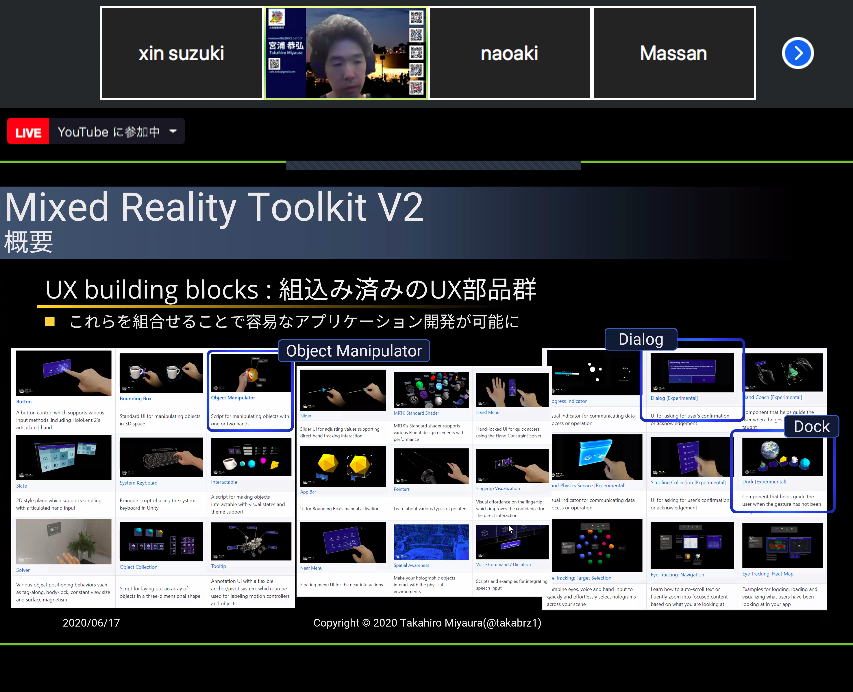Click the Near Menu thumbnail
This screenshot has height=692, width=853.
click(x=343, y=542)
